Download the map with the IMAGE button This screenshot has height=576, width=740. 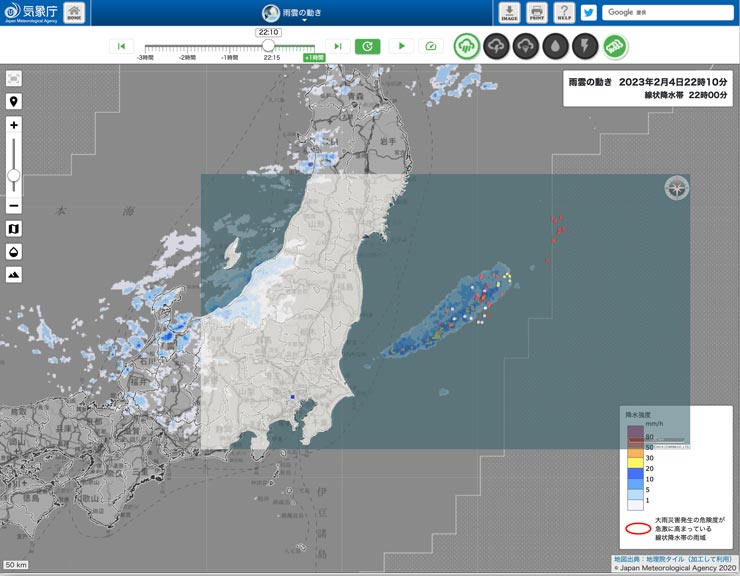tap(509, 12)
